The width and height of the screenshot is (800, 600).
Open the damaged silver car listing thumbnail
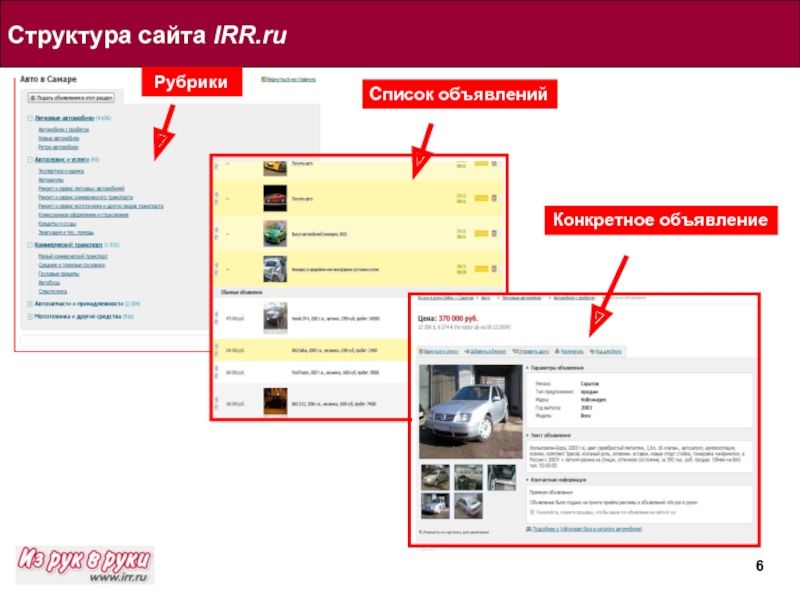tap(275, 269)
